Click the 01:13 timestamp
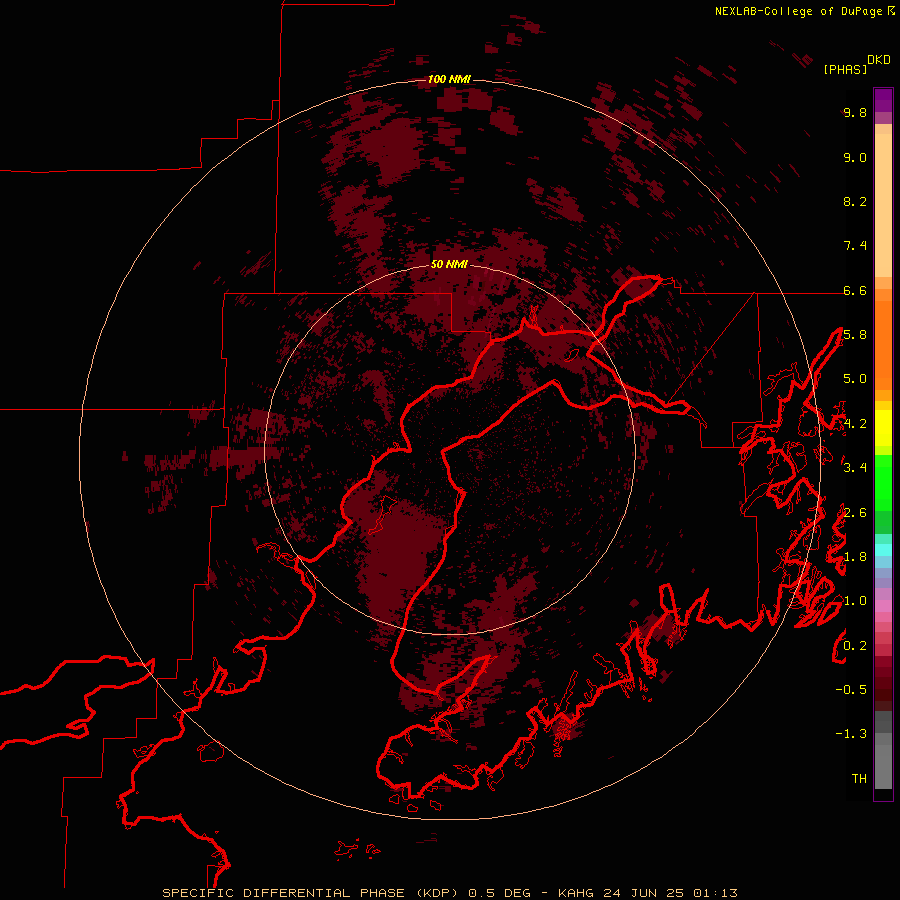Image resolution: width=900 pixels, height=900 pixels. click(x=715, y=893)
